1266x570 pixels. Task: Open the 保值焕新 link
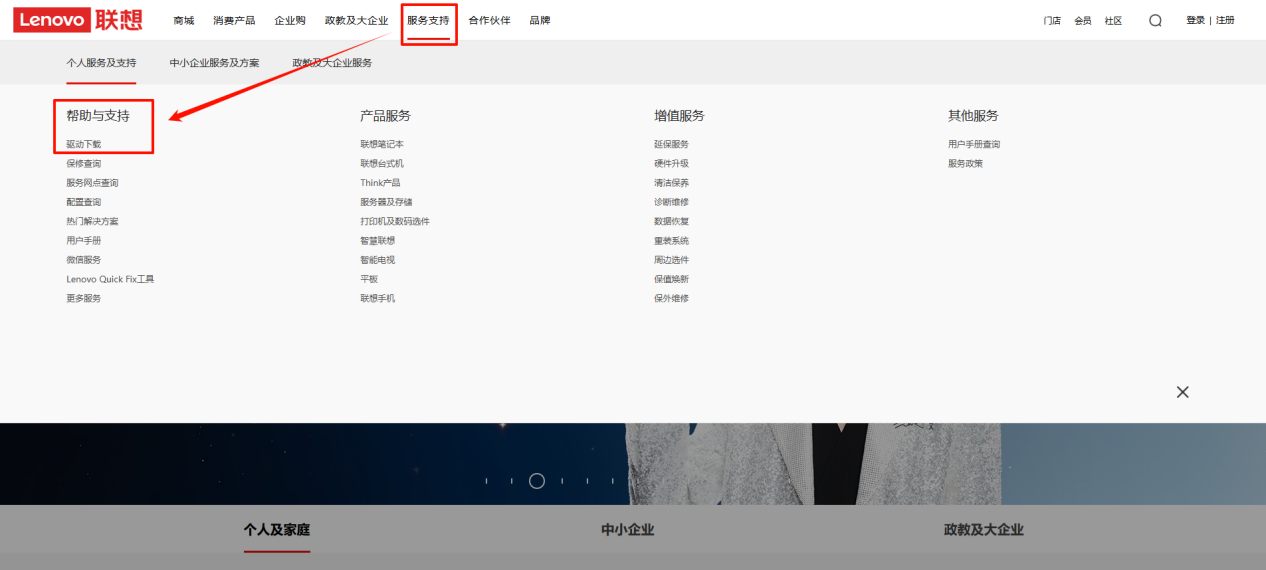[672, 279]
